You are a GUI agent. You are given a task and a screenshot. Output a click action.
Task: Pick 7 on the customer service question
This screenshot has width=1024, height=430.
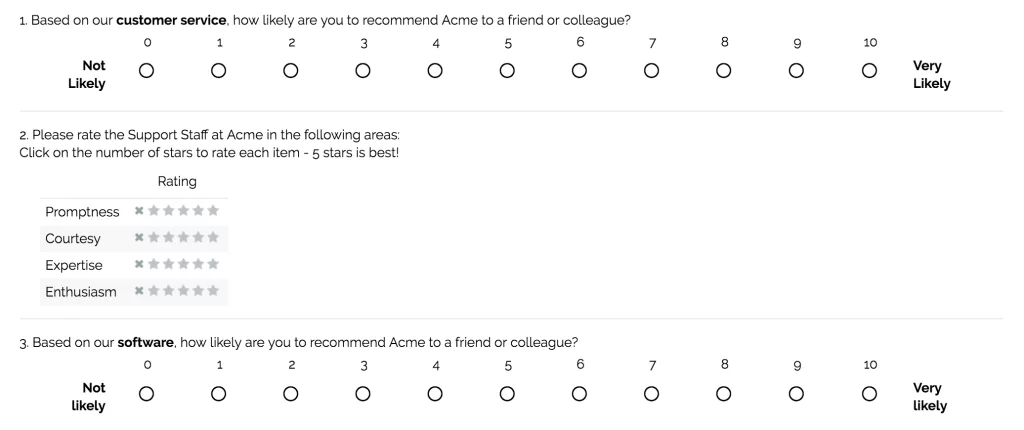click(x=652, y=71)
